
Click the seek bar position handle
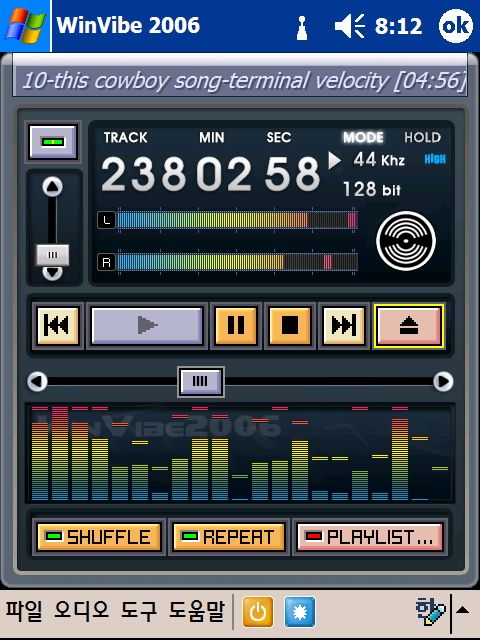point(201,382)
